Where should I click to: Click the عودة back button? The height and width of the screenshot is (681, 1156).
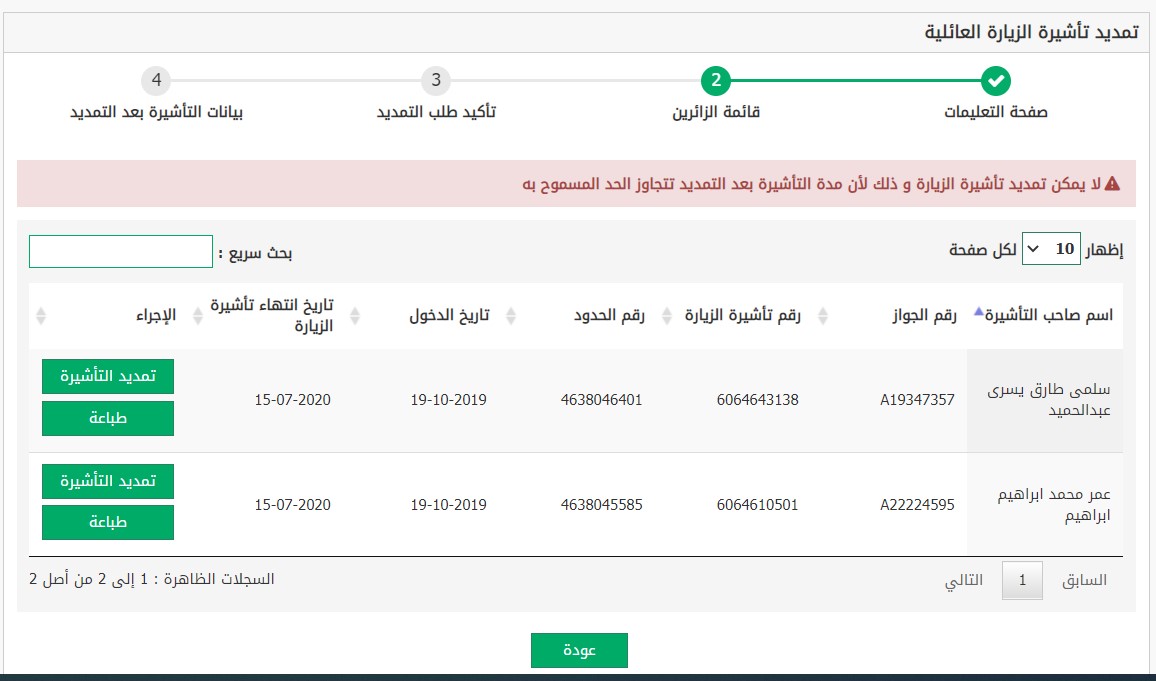(579, 650)
